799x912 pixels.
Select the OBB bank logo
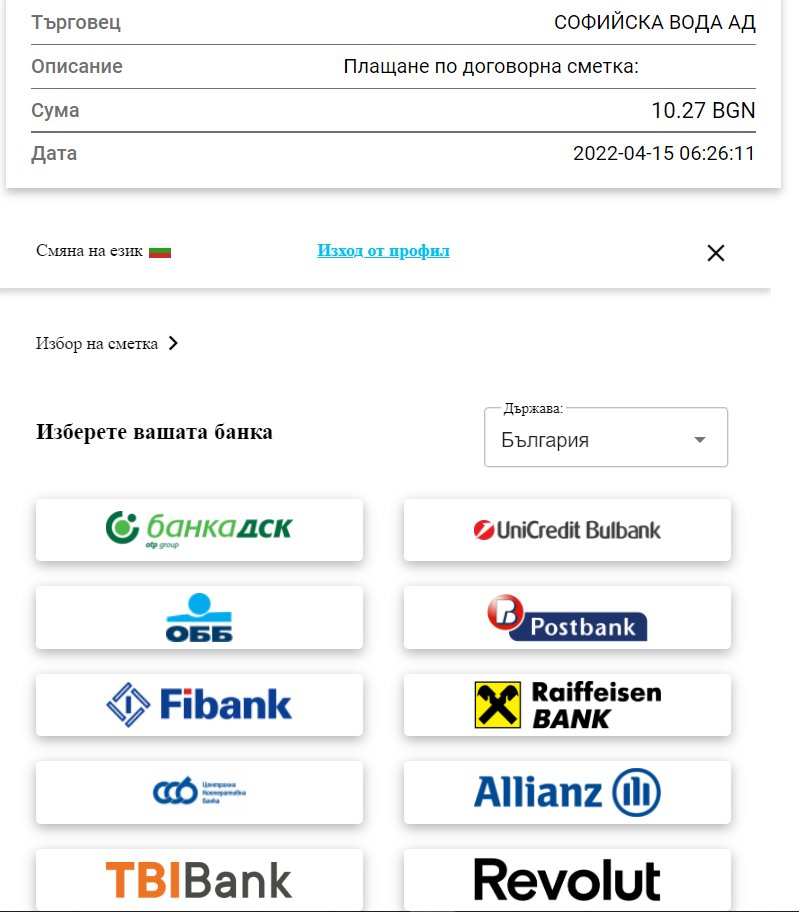199,617
